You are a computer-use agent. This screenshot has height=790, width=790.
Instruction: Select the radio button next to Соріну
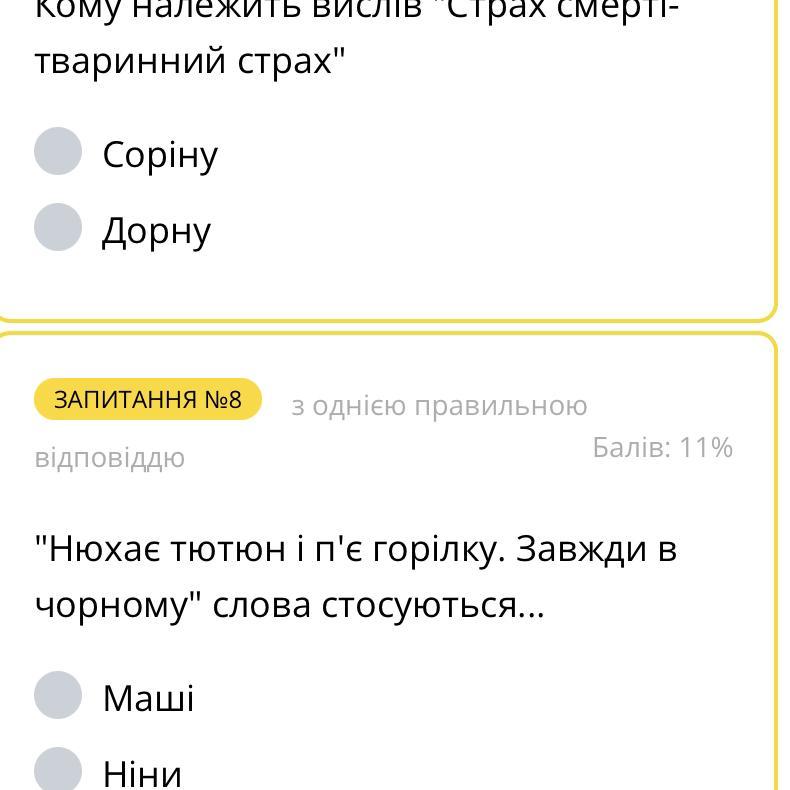(58, 151)
